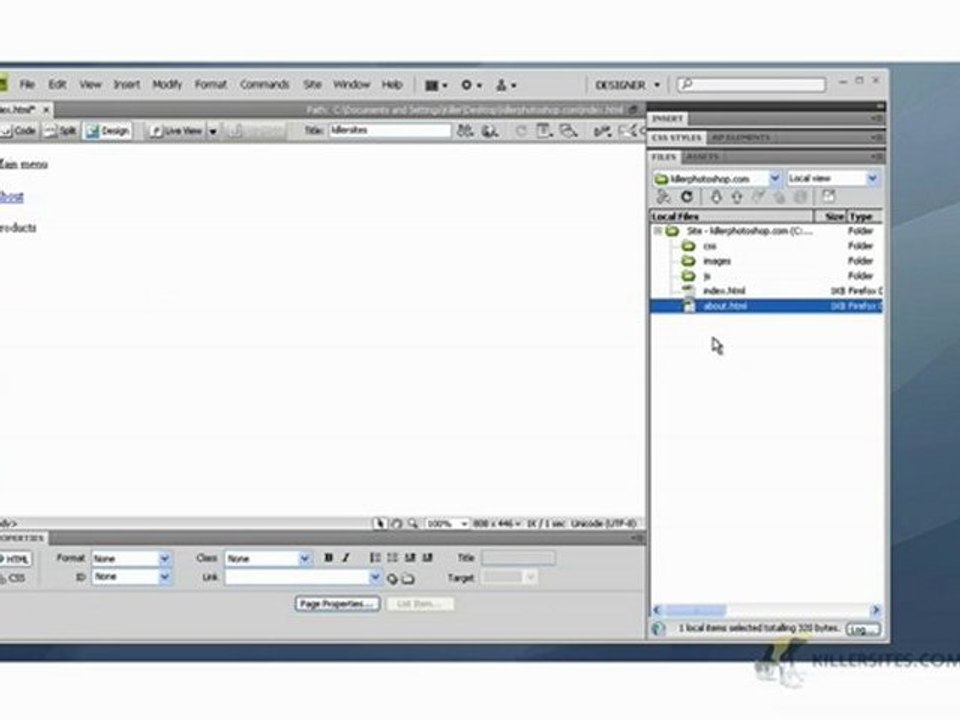Select the css folder in Files panel
The height and width of the screenshot is (720, 960).
pos(710,246)
